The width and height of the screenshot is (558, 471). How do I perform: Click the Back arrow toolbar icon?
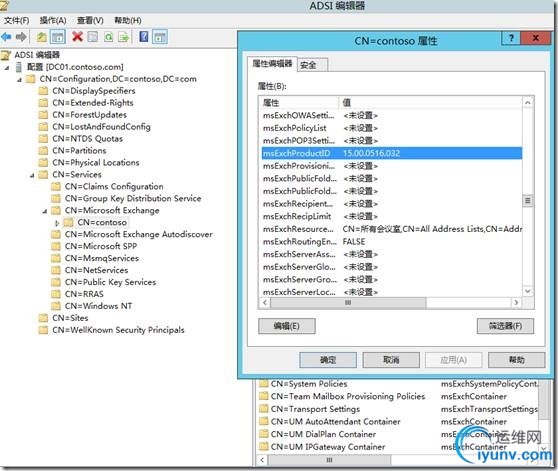[x=6, y=37]
